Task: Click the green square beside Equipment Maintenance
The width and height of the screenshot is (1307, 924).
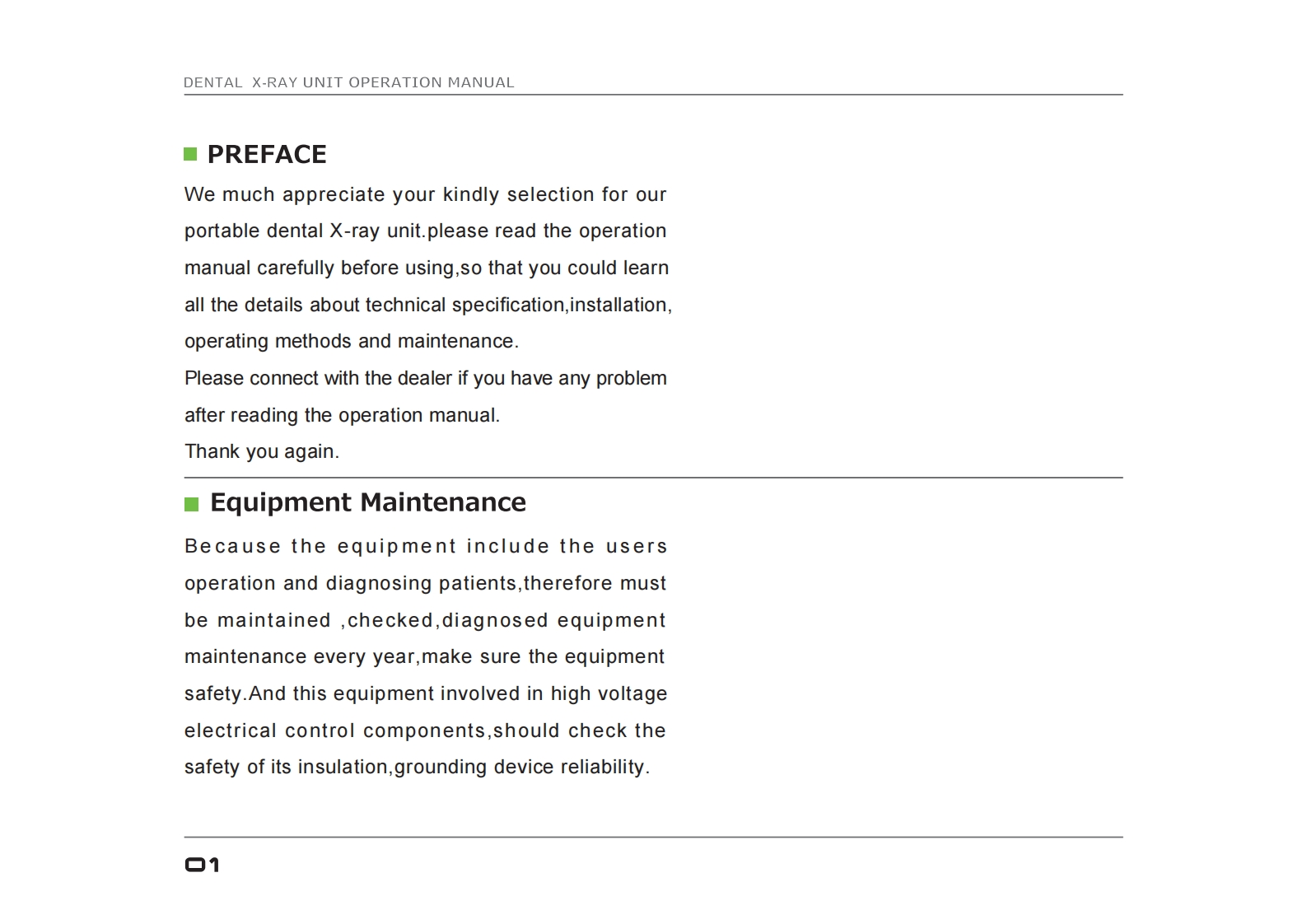Action: [x=191, y=504]
